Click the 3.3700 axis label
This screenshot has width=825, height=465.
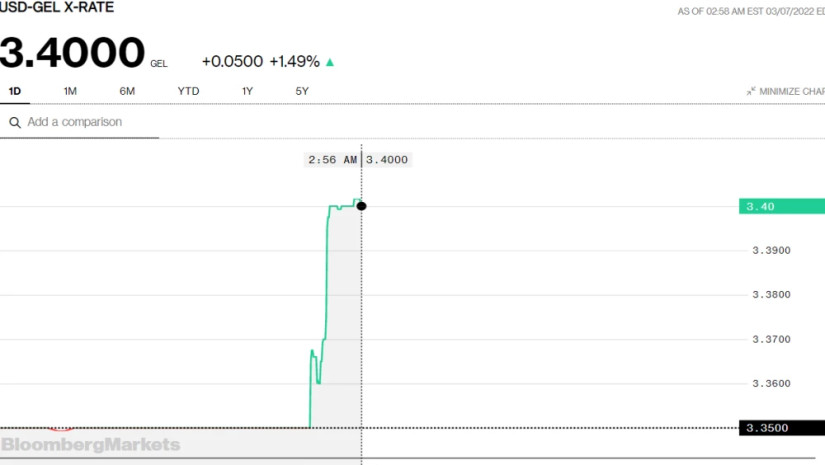click(771, 339)
